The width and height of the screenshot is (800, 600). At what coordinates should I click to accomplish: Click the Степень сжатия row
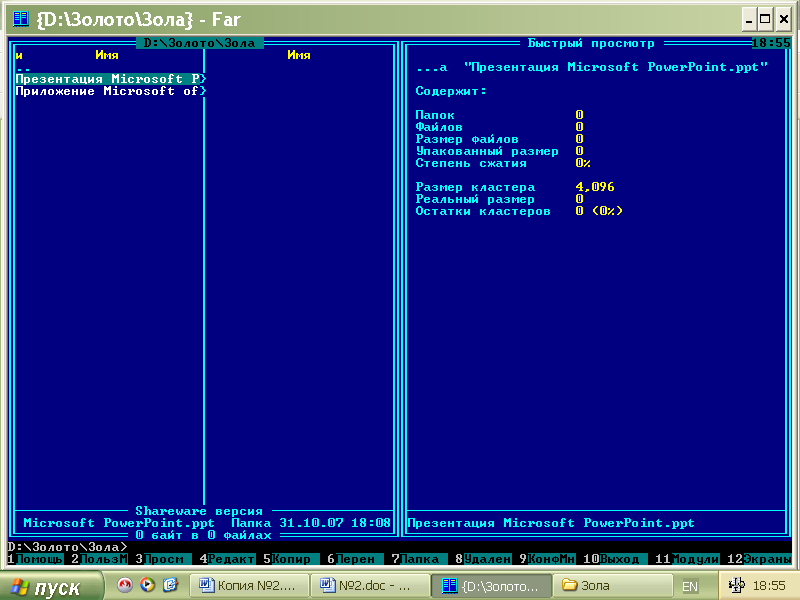pyautogui.click(x=503, y=163)
